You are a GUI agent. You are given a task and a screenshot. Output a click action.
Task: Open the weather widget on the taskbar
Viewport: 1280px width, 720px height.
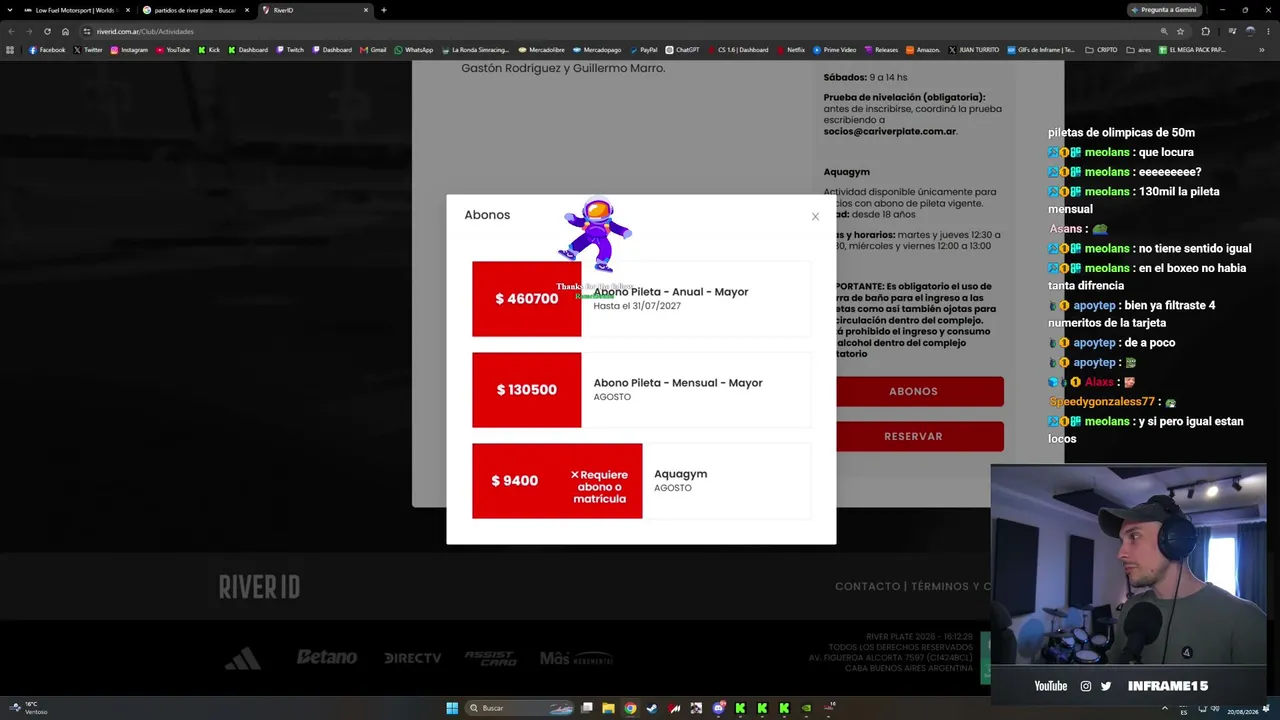(30, 708)
